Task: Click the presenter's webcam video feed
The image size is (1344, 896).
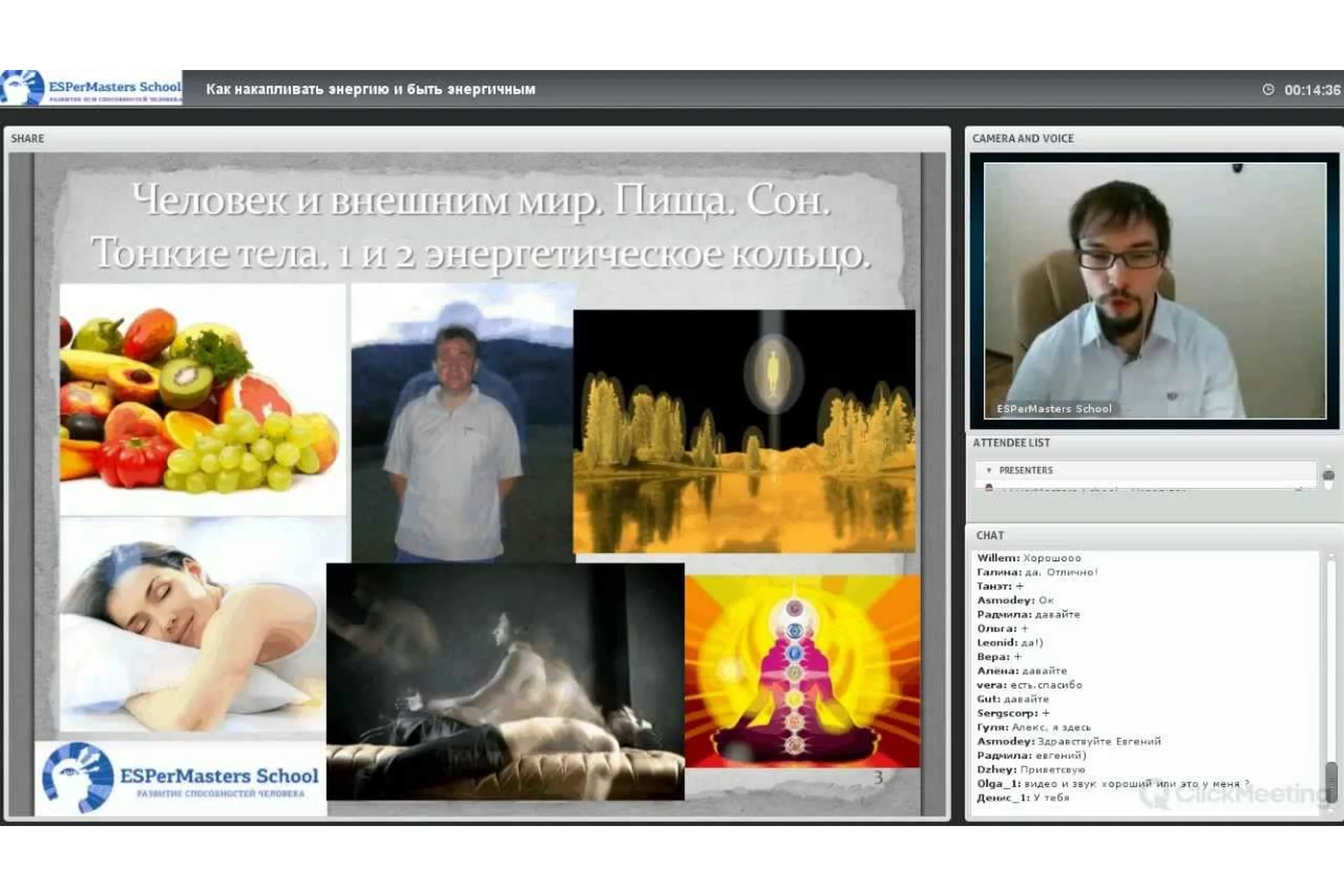Action: coord(1154,290)
